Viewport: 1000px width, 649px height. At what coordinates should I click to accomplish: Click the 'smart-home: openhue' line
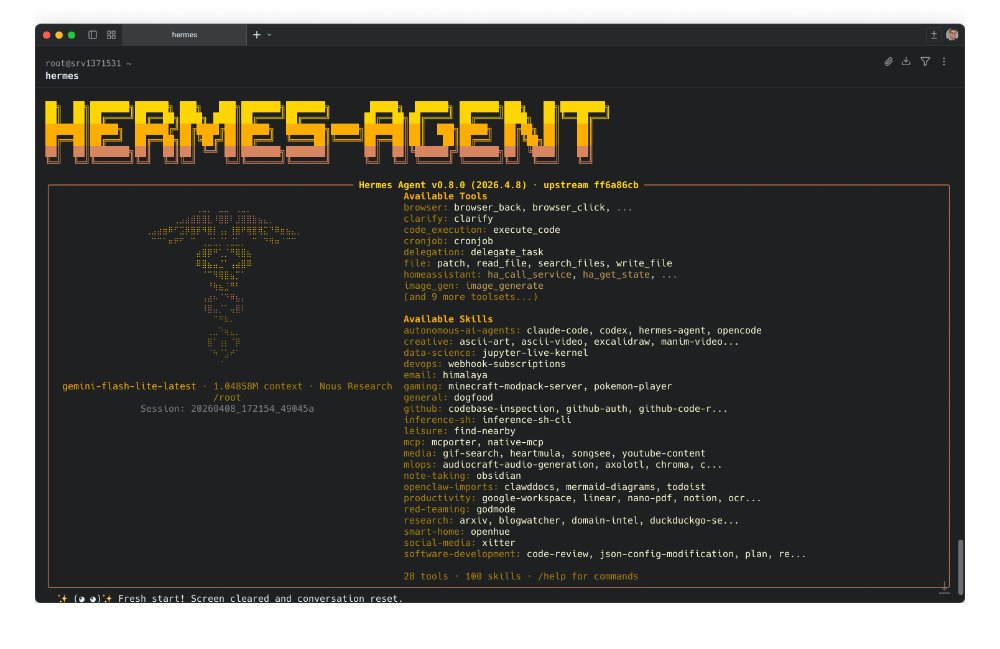[456, 532]
